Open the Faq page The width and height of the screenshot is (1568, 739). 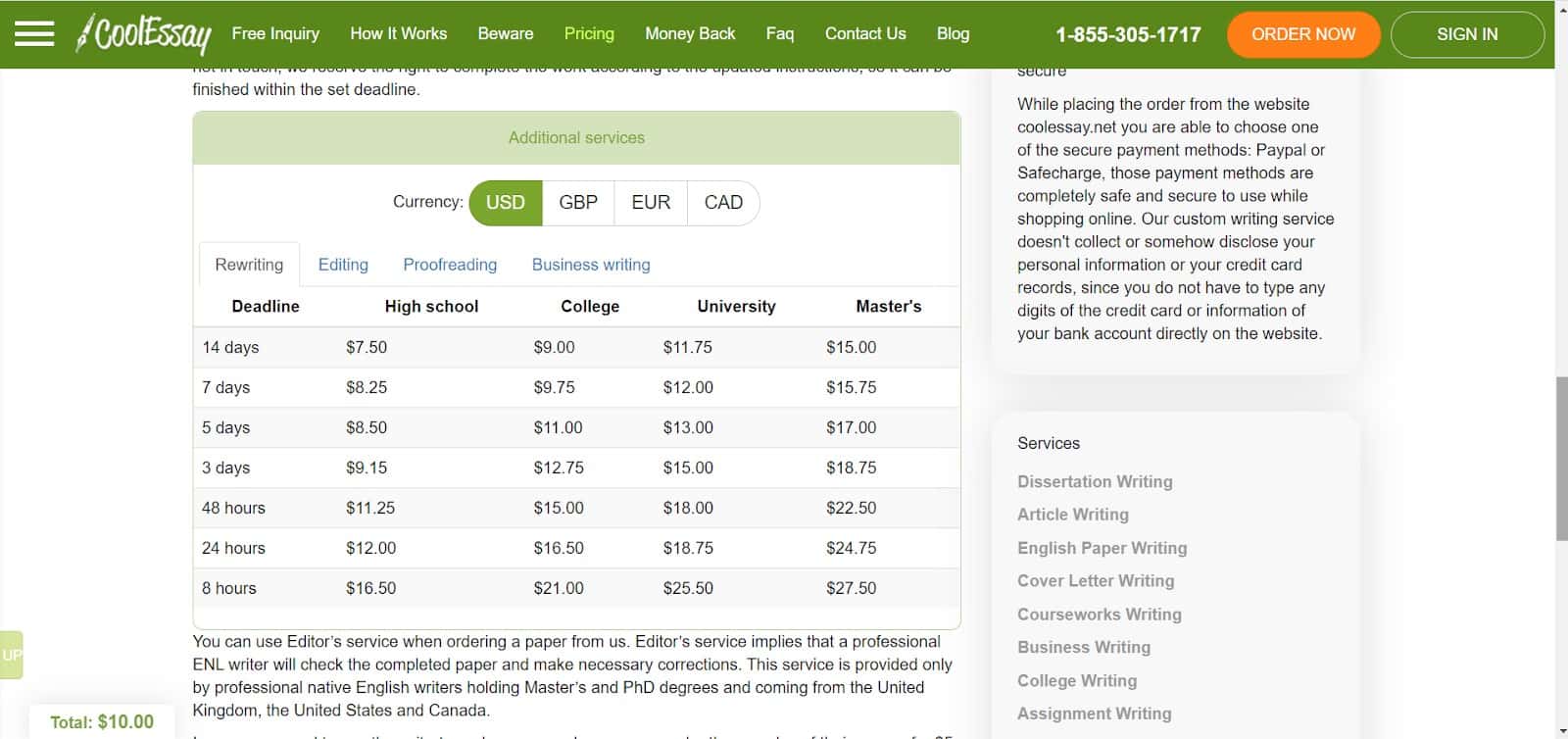[780, 33]
